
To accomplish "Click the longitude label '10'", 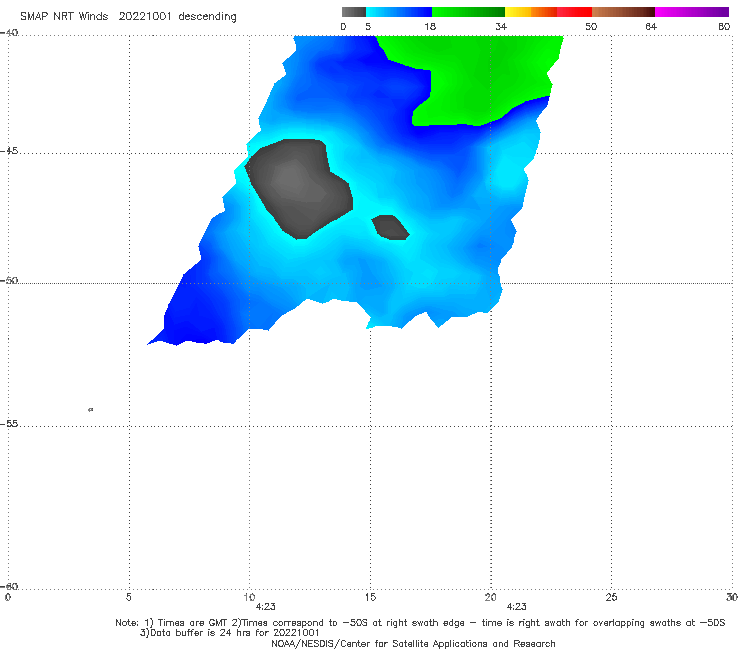I will pyautogui.click(x=249, y=597).
